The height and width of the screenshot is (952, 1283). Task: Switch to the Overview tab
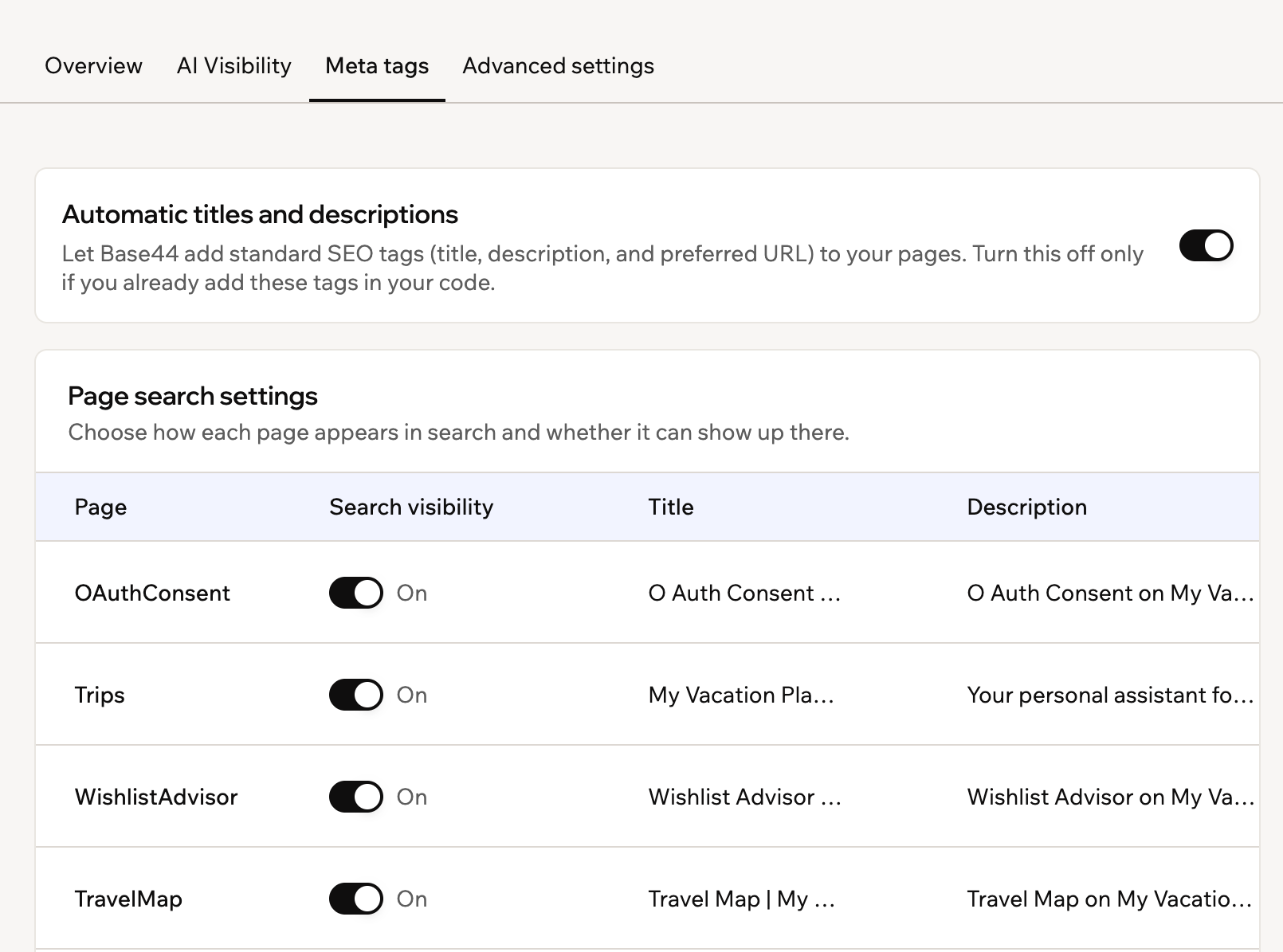click(x=93, y=65)
